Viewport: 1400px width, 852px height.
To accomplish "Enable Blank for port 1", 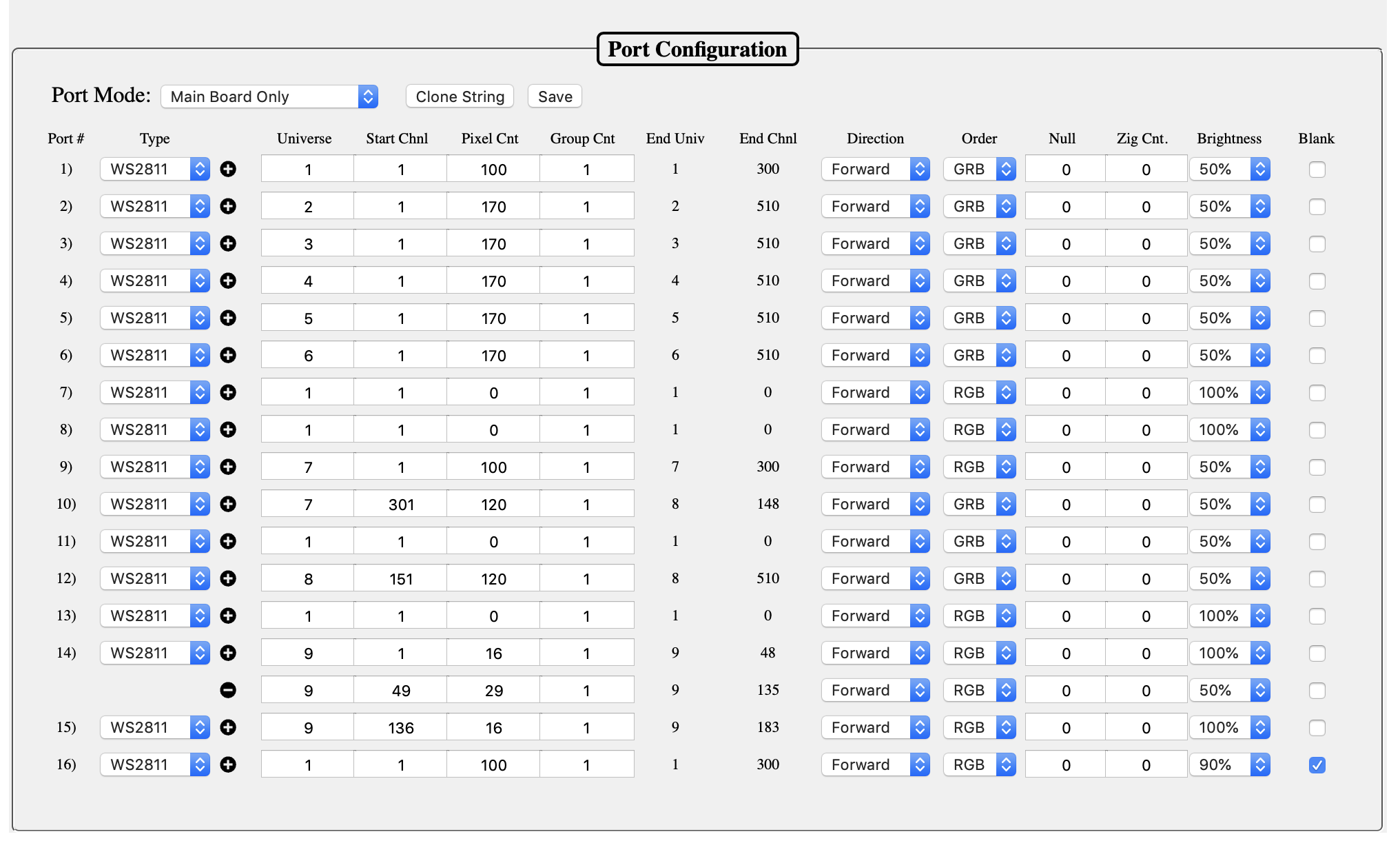I will click(x=1317, y=169).
